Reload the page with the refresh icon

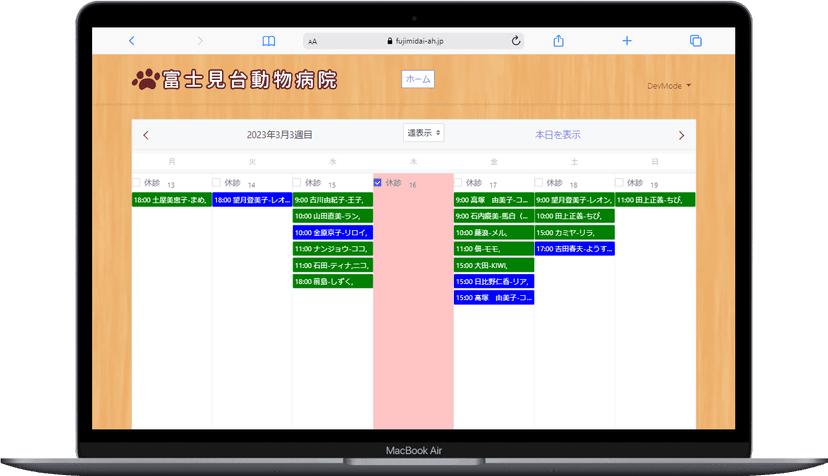(516, 41)
